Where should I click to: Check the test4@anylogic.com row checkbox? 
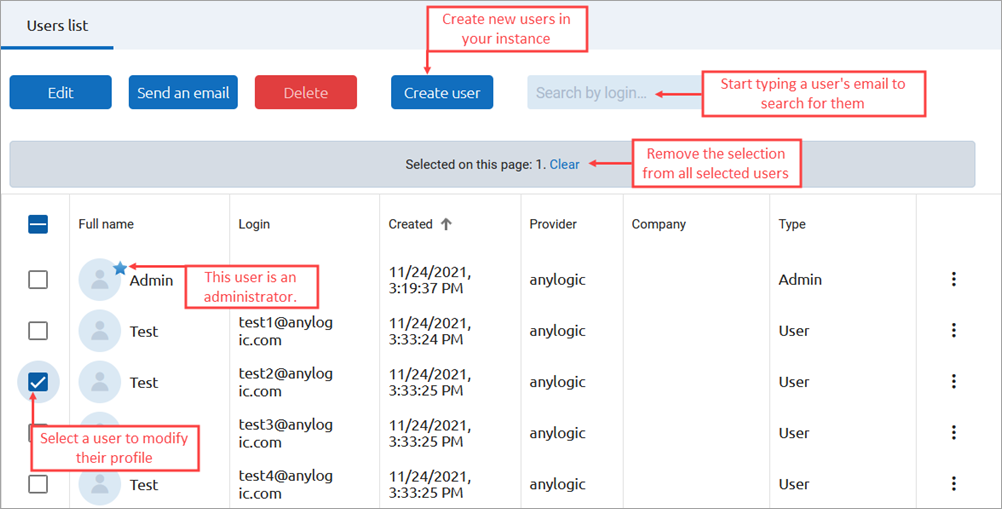point(38,484)
